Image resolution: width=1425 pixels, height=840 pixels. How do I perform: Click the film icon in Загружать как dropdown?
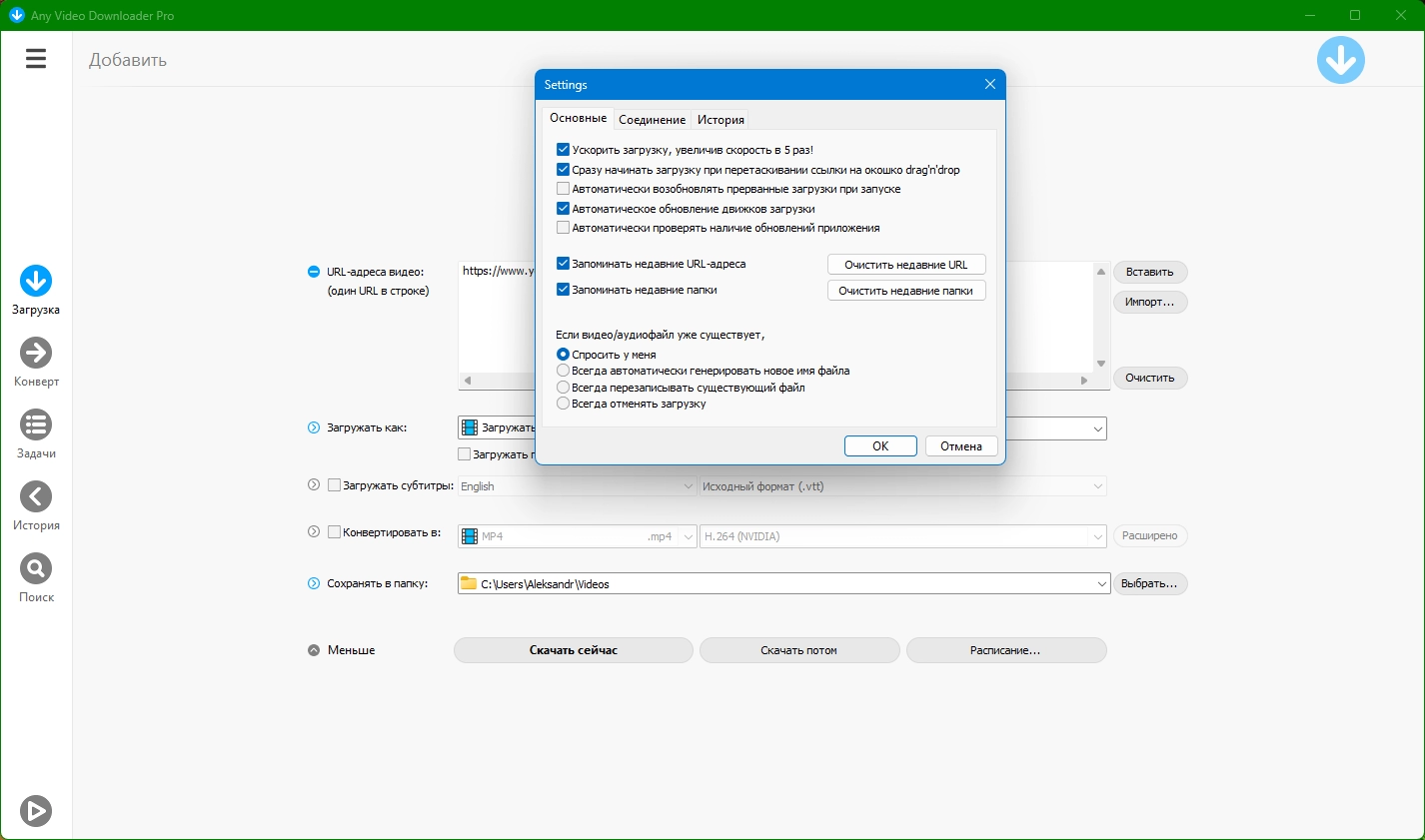470,427
